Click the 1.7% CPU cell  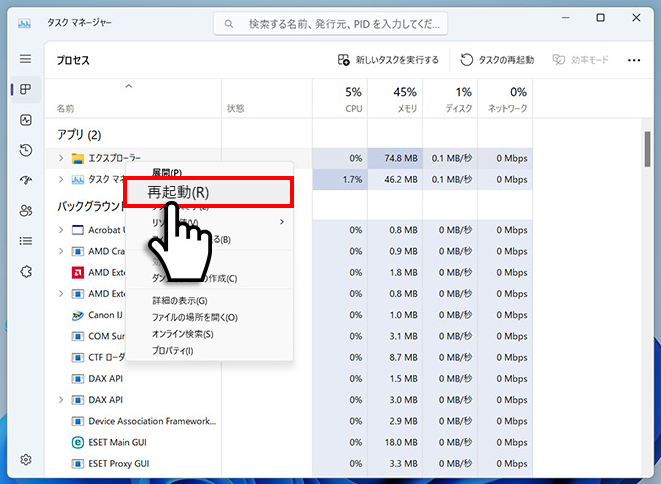click(x=340, y=179)
